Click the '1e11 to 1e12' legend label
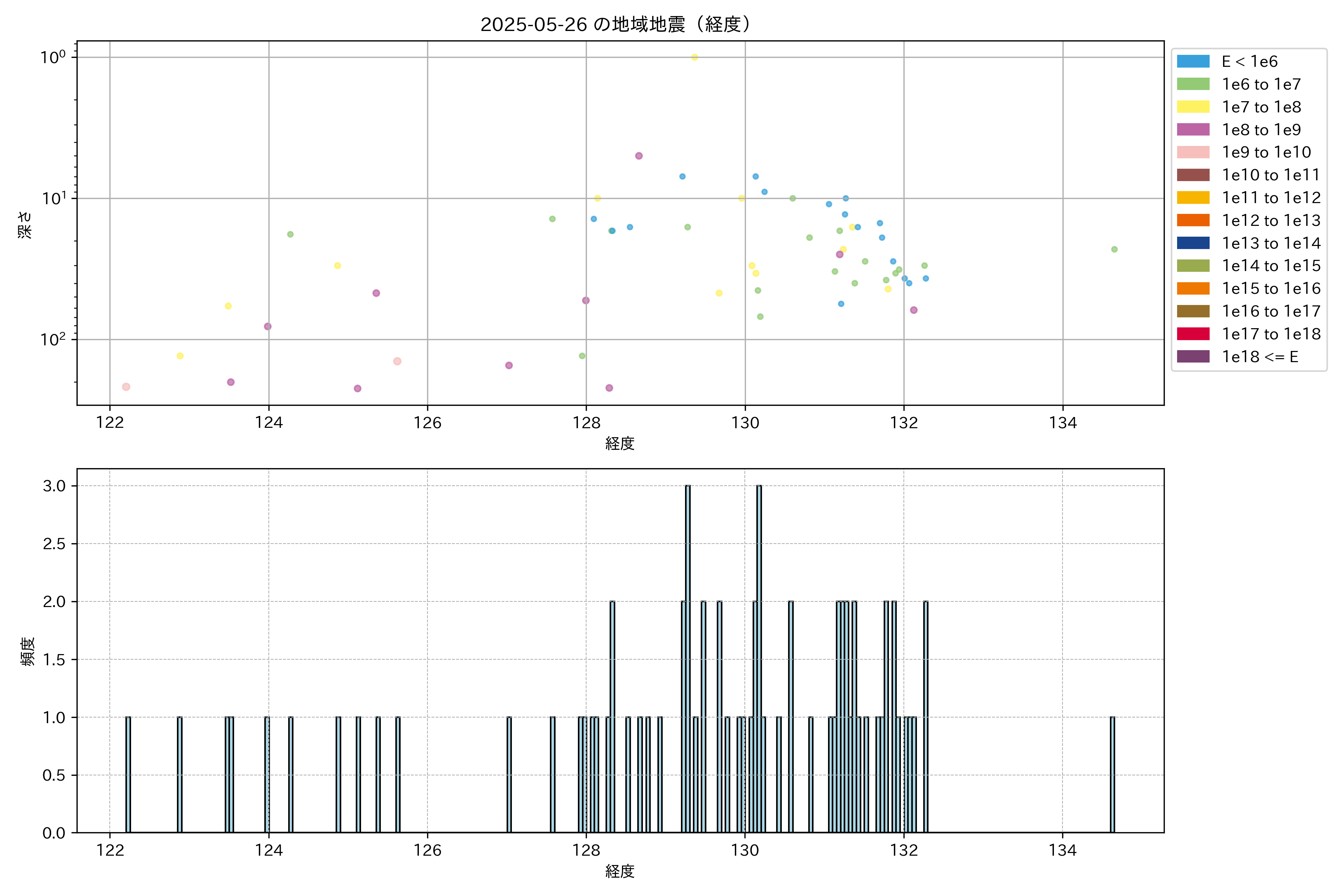This screenshot has width=1344, height=896. point(1271,198)
